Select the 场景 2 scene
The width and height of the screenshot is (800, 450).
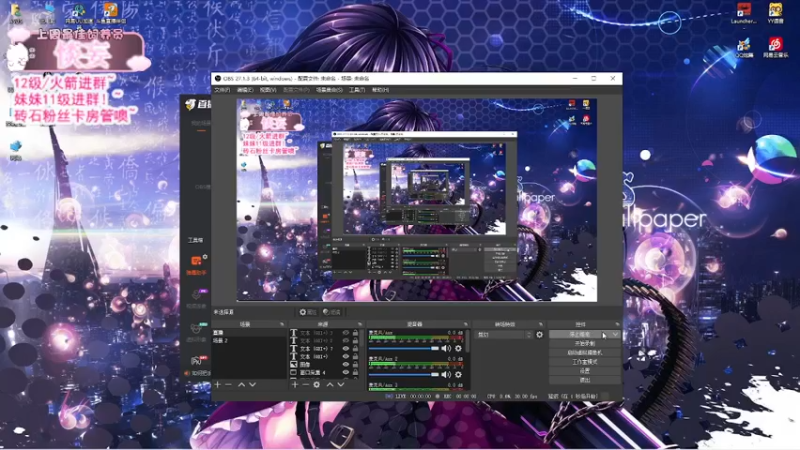click(x=249, y=340)
